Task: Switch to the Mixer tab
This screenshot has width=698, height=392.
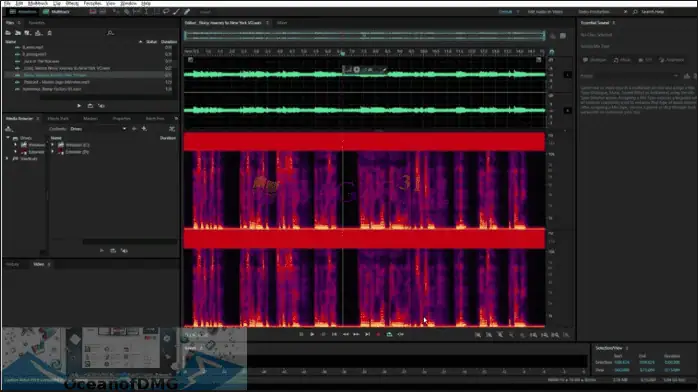Action: (x=282, y=23)
